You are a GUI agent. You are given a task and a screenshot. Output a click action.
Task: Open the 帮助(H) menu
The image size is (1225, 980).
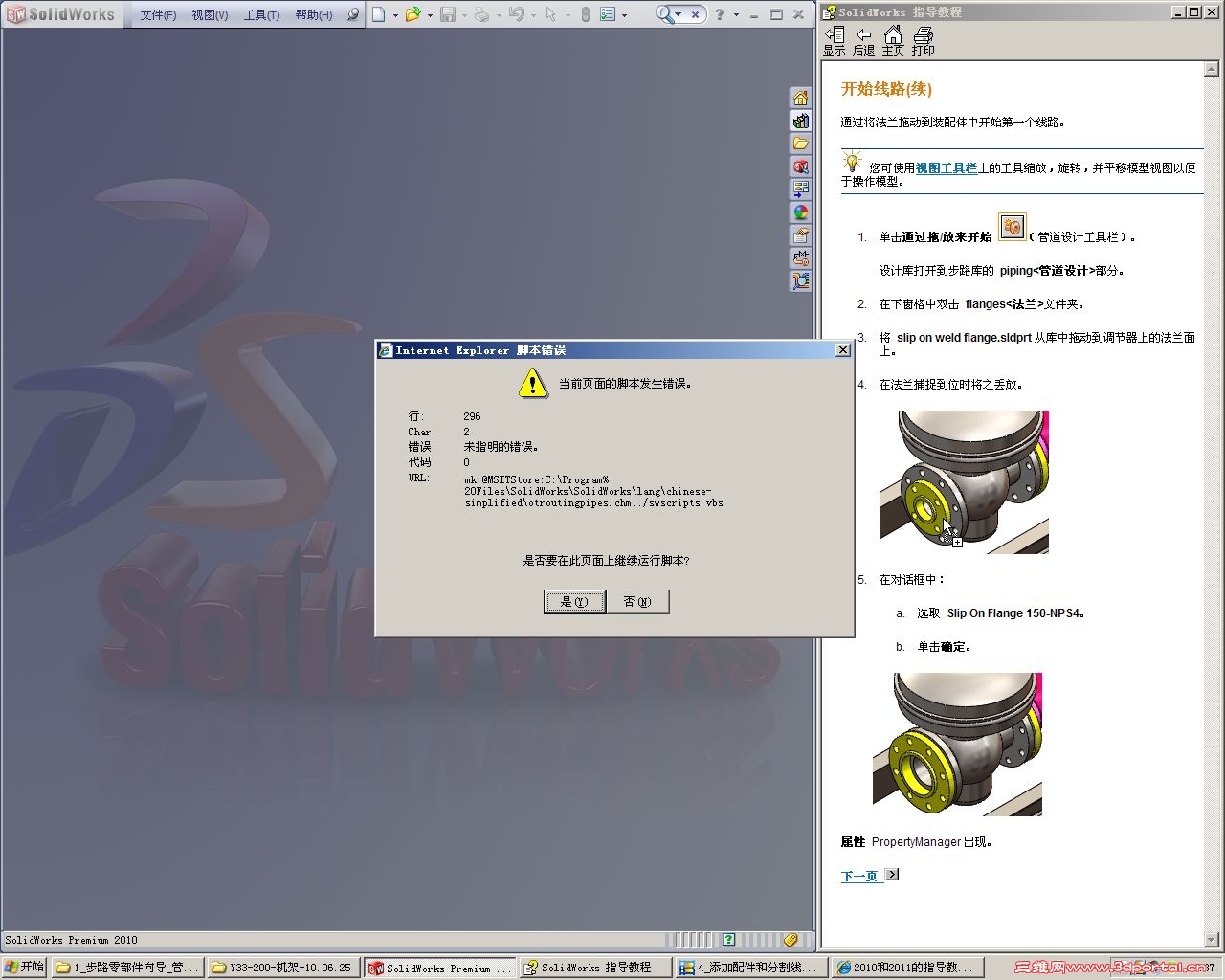pos(314,15)
